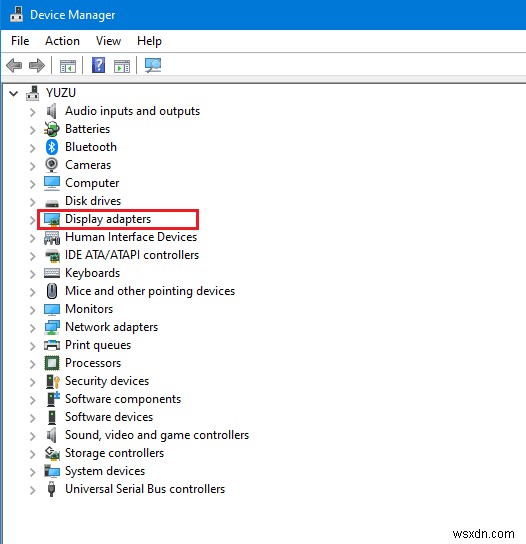Screen dimensions: 526x544
Task: Click the Bluetooth logo icon
Action: tap(52, 147)
